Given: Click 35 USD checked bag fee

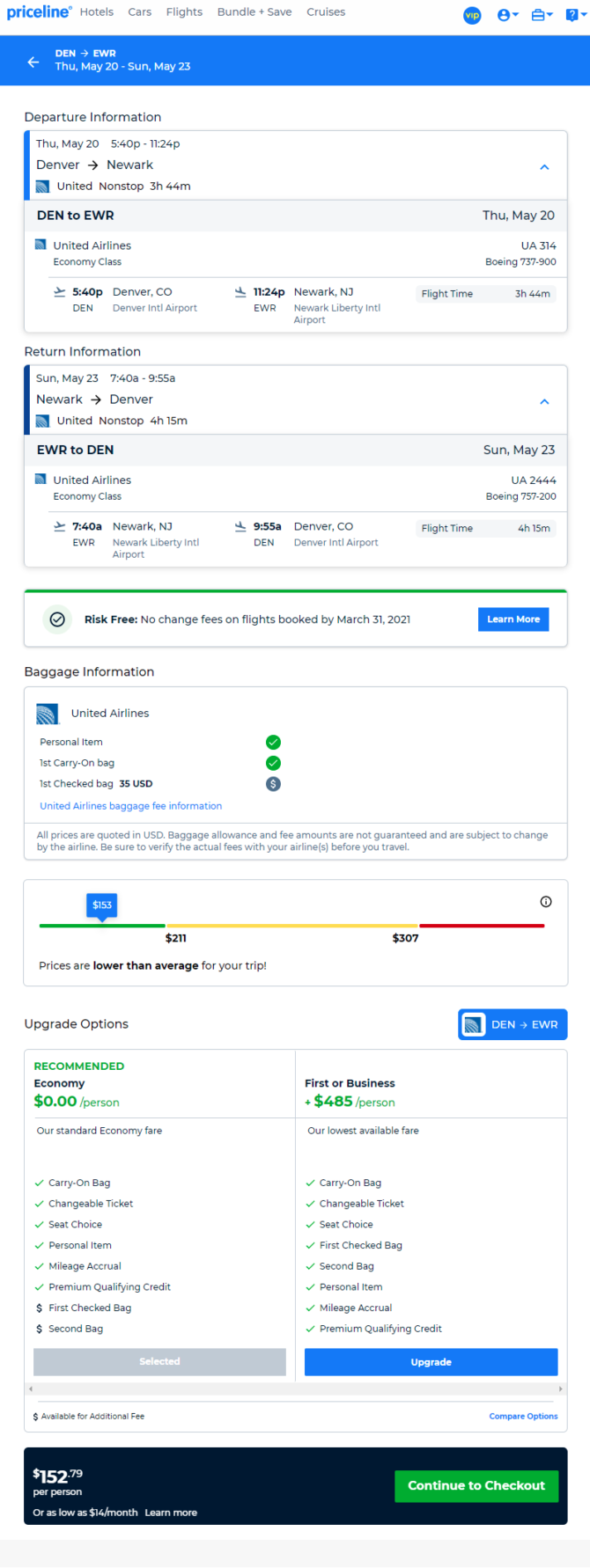Looking at the screenshot, I should point(136,784).
